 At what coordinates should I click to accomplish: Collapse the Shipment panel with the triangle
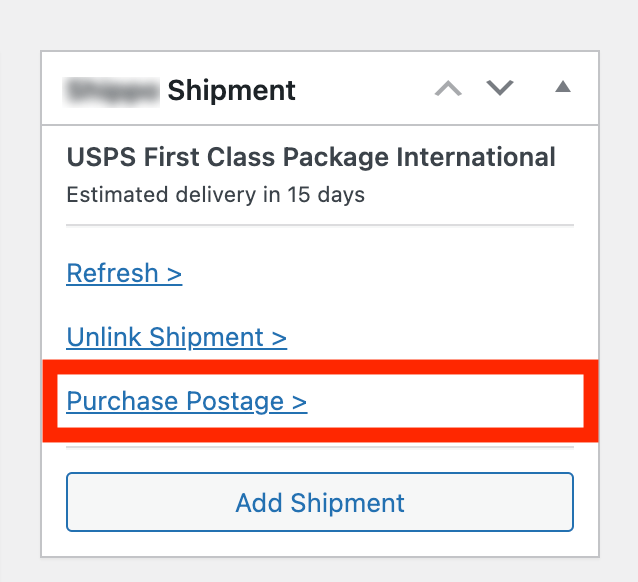coord(563,88)
